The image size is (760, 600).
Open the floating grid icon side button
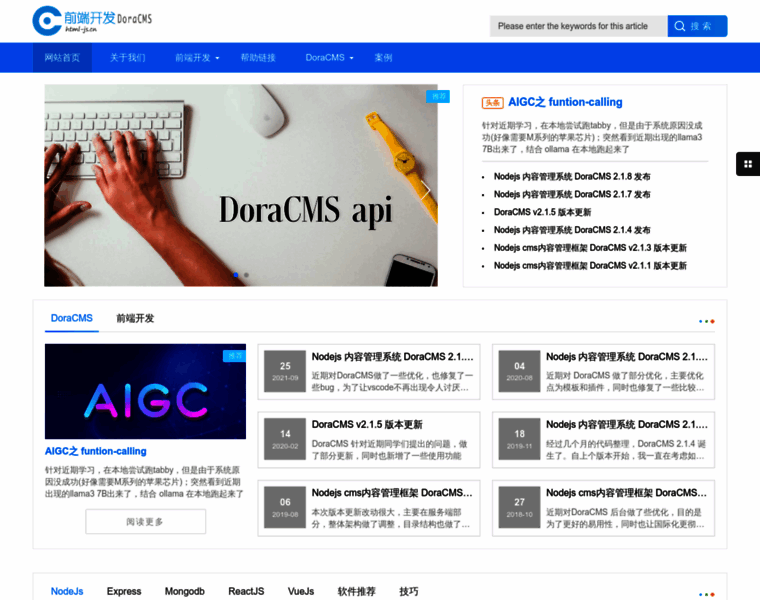tap(748, 164)
